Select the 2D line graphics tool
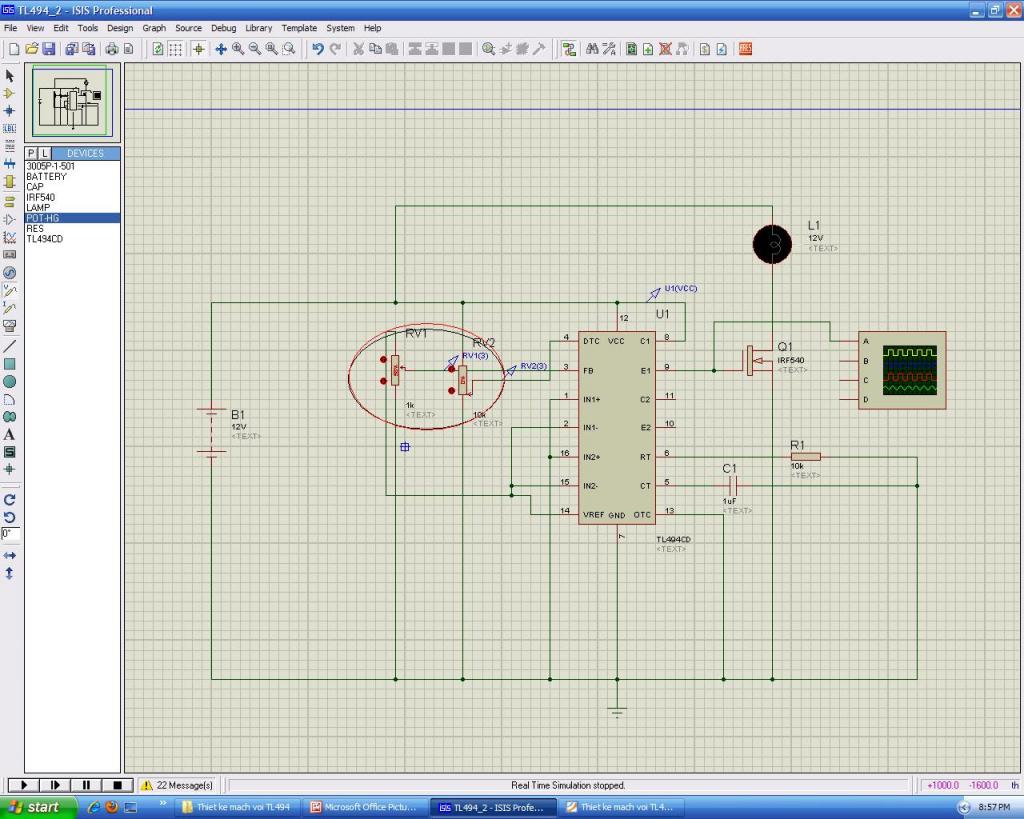 pos(10,346)
